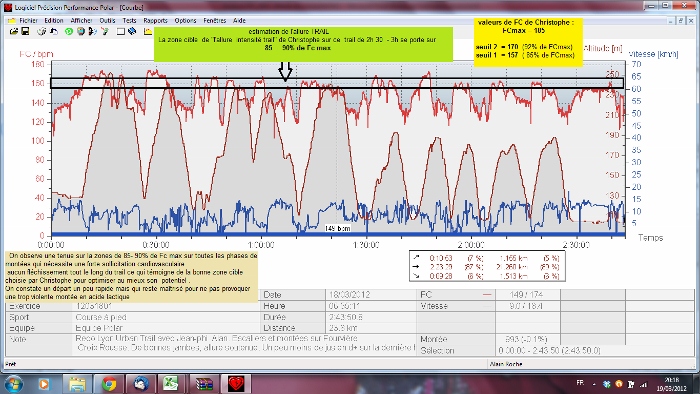Screen dimensions: 700x394
Task: Click the Equipe value 'Equipe Polar'
Action: (x=99, y=328)
